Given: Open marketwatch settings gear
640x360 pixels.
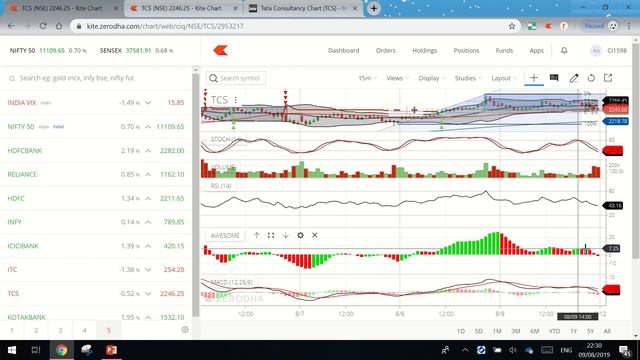Looking at the screenshot, I should tap(185, 329).
